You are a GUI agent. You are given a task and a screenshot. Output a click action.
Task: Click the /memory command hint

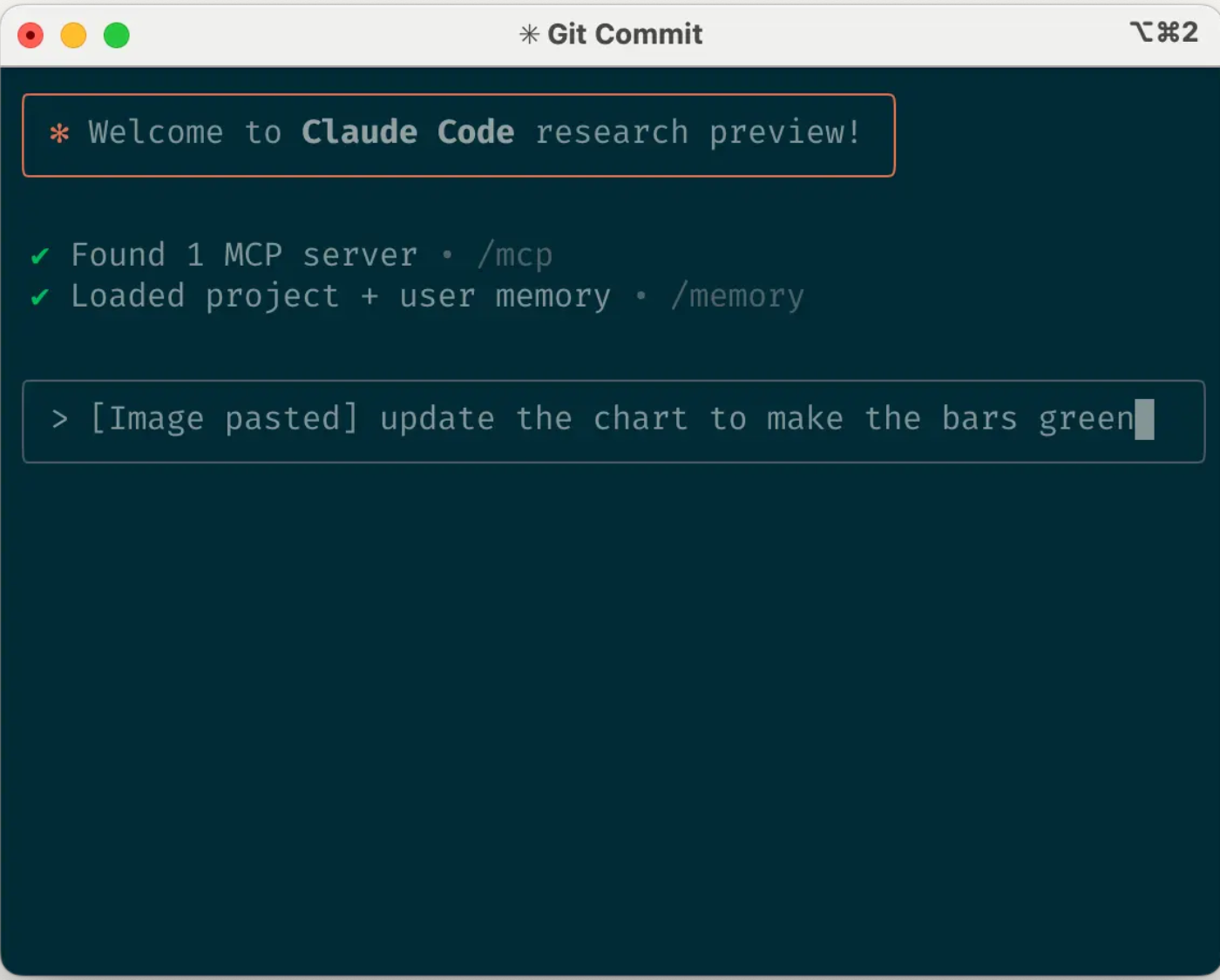point(737,296)
